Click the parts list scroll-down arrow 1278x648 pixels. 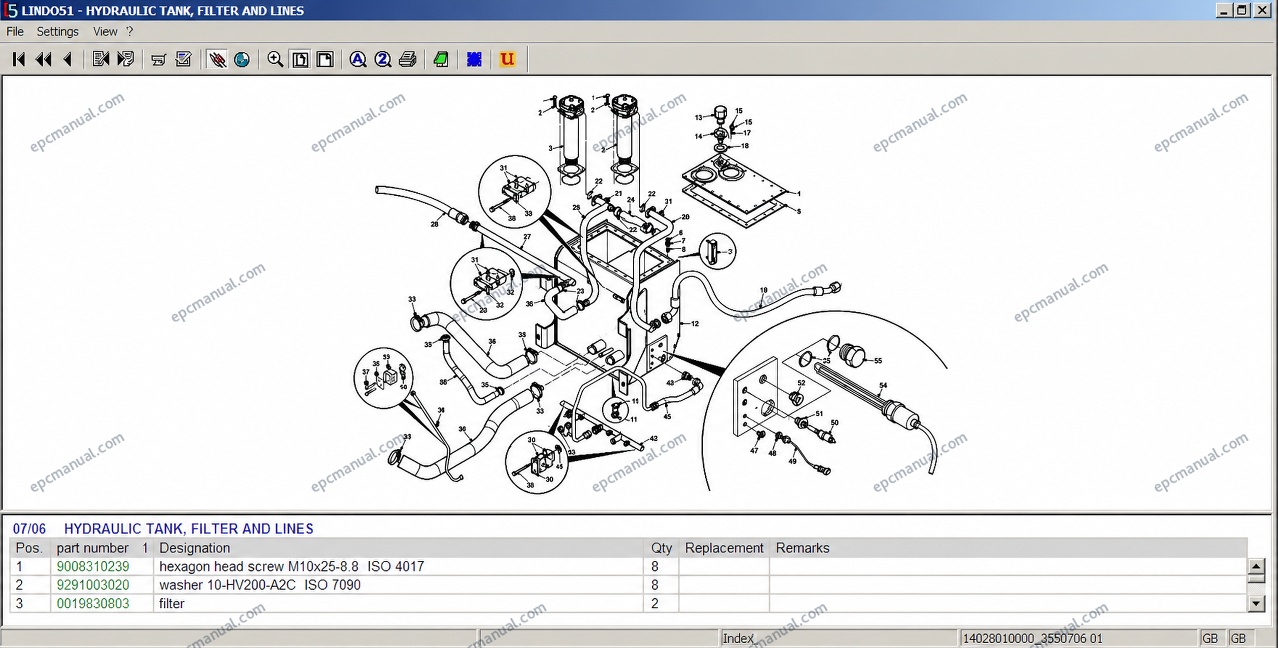pyautogui.click(x=1257, y=604)
